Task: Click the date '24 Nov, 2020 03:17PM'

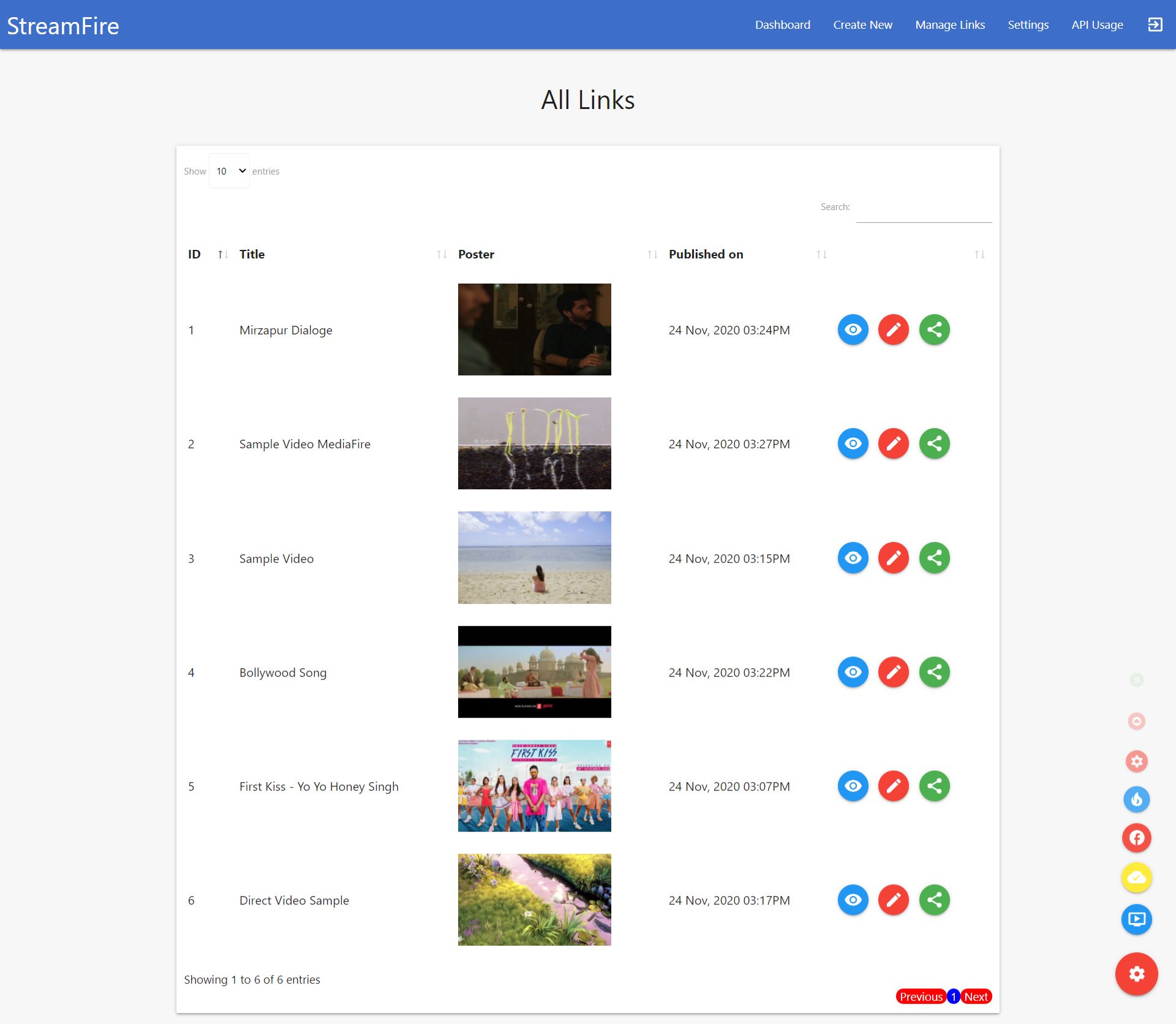Action: click(x=729, y=900)
